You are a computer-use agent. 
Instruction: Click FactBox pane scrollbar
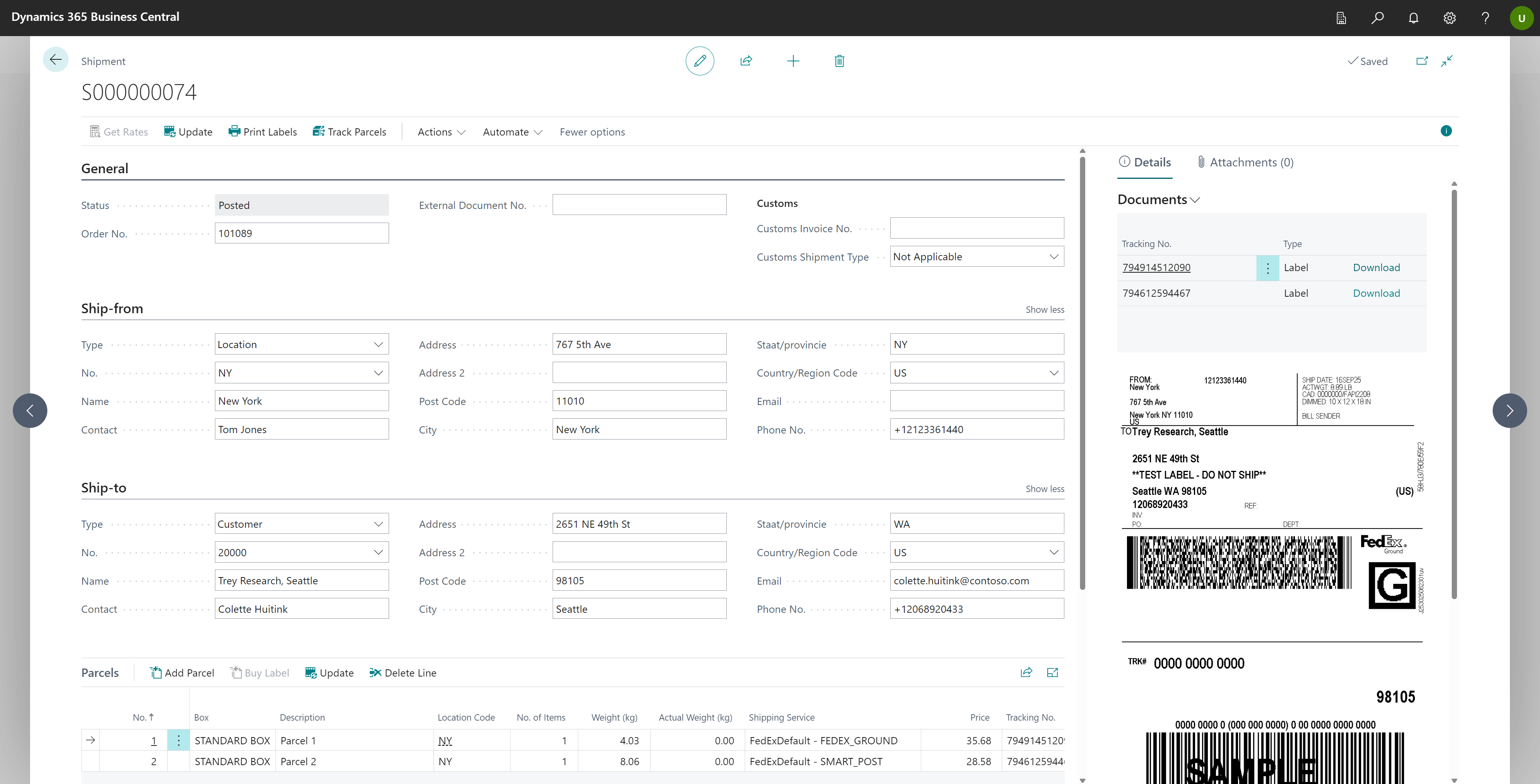pos(1454,395)
